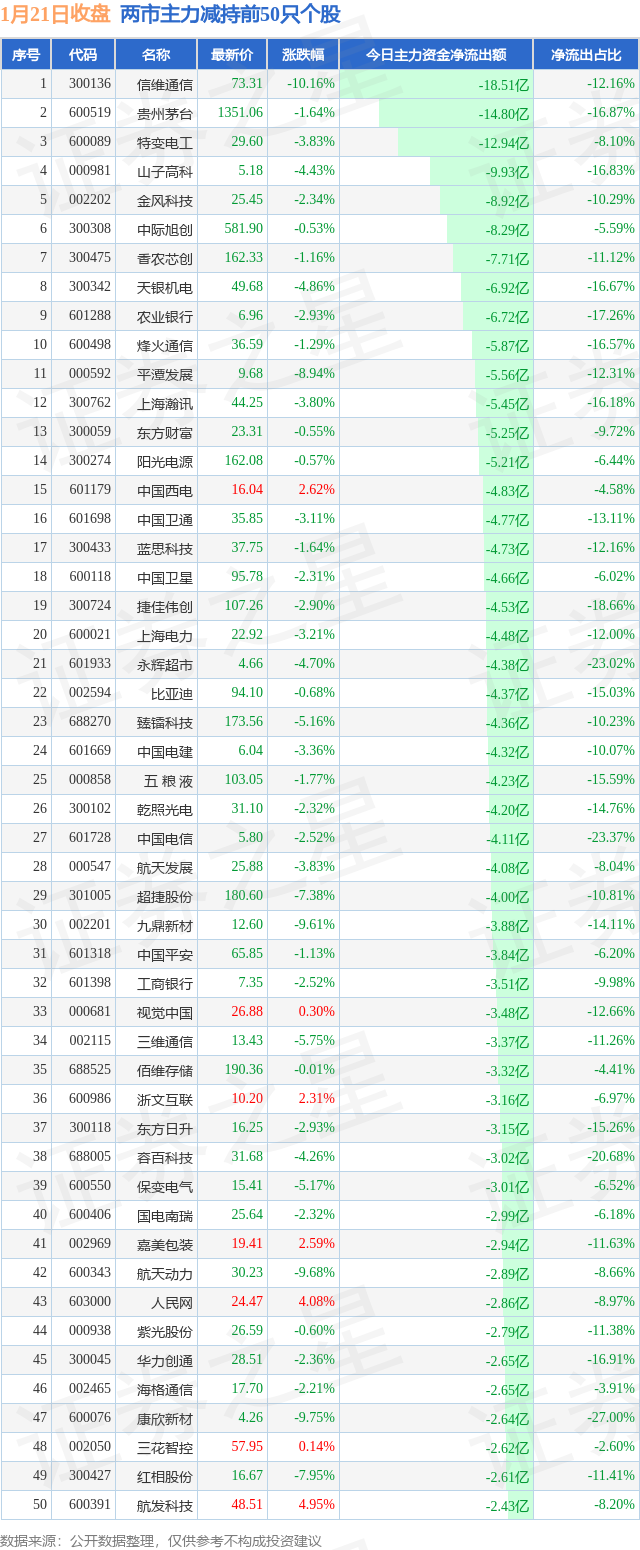Select stock name 九鼎新材
640x1550 pixels.
point(165,925)
